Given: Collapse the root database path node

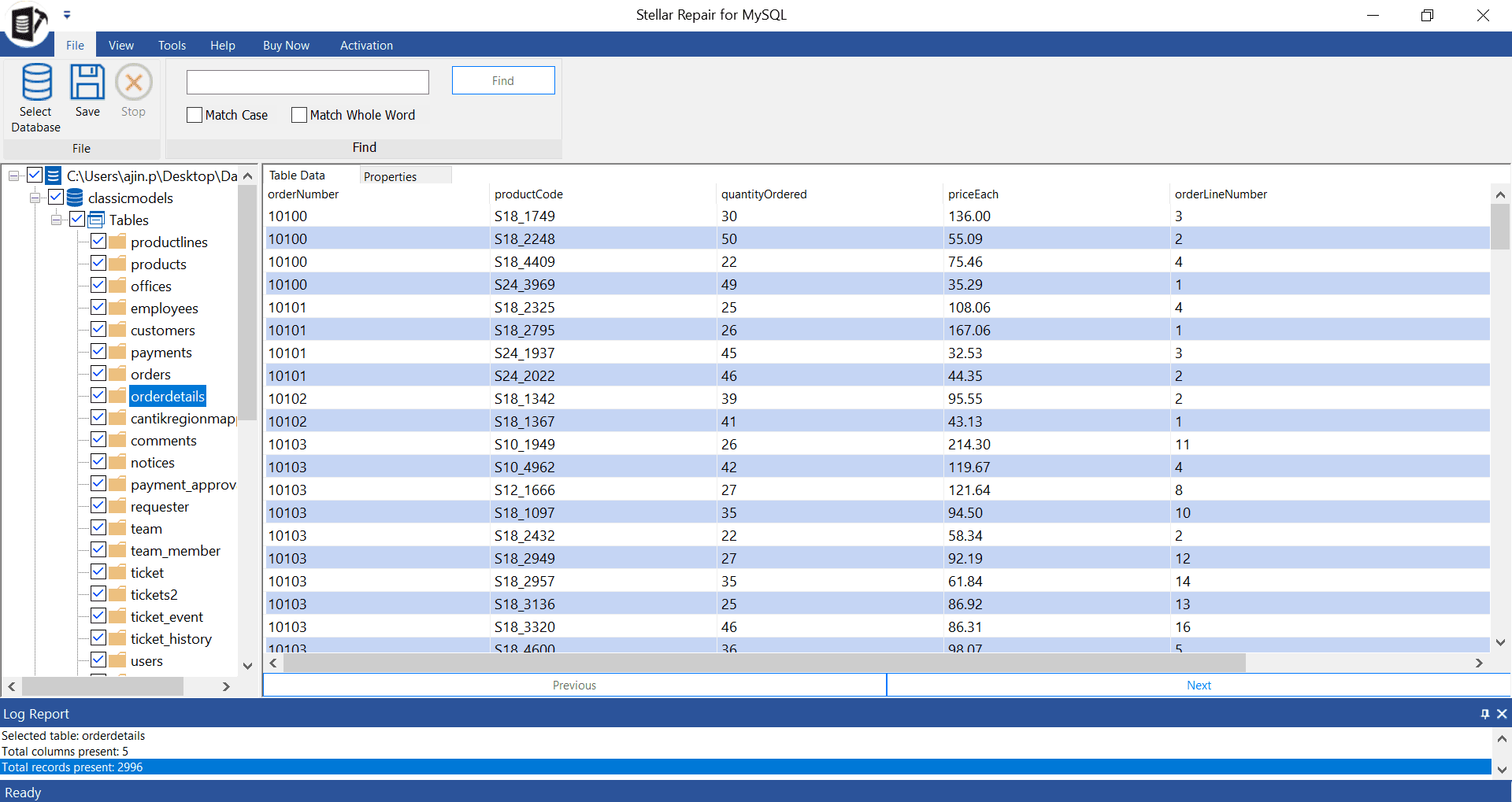Looking at the screenshot, I should tap(13, 176).
